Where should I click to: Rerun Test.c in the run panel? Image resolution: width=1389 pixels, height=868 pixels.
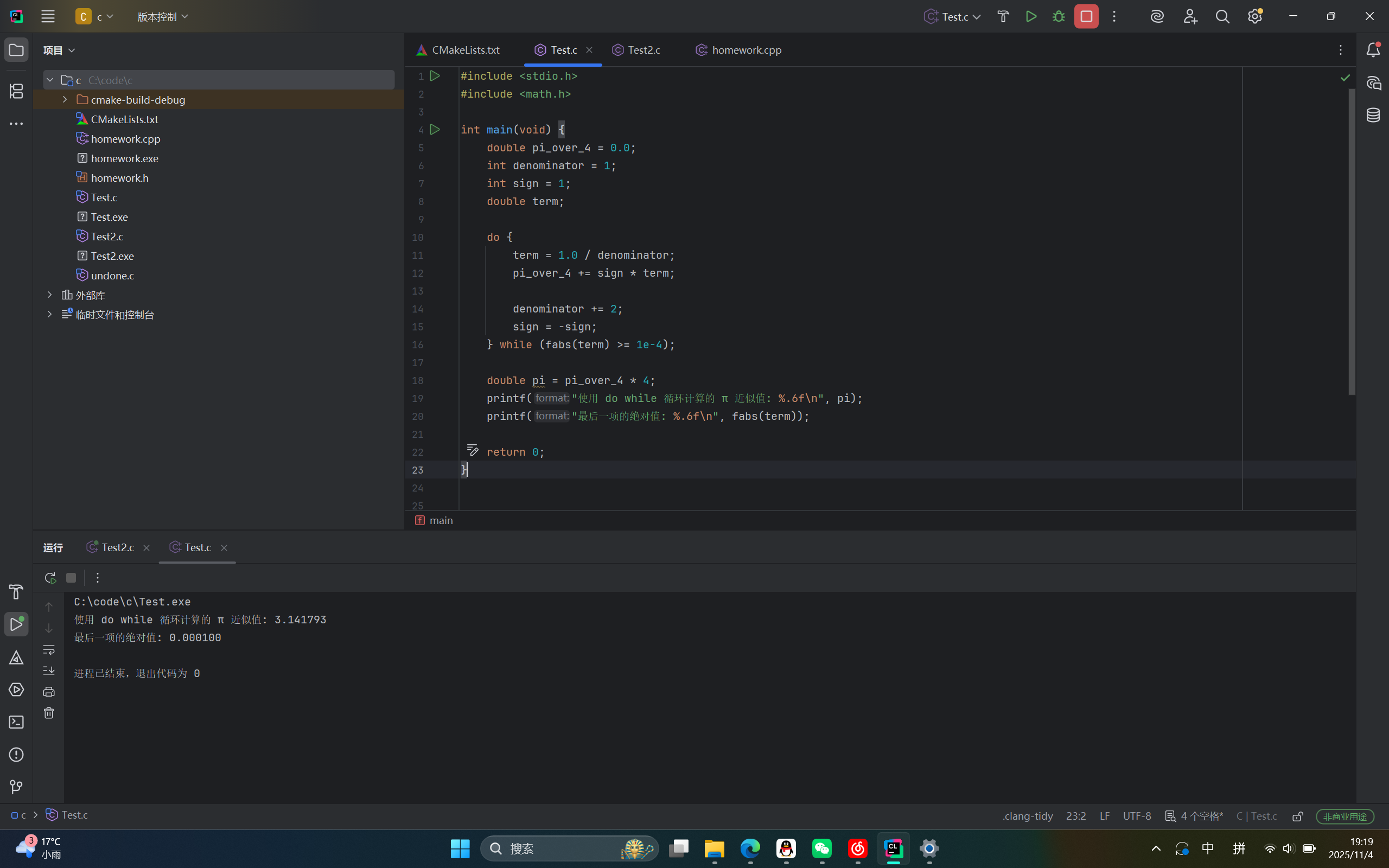tap(50, 578)
